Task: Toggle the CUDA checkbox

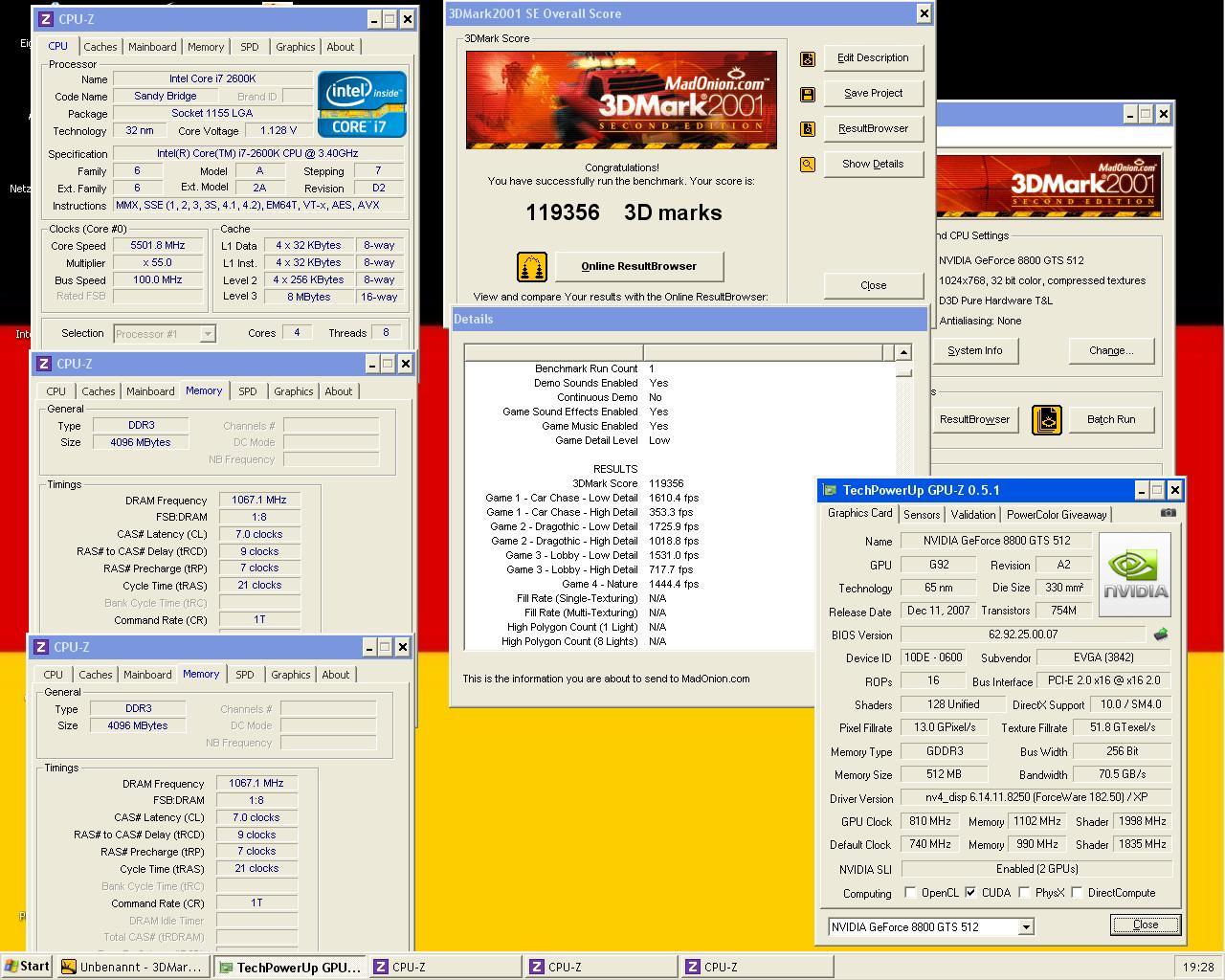Action: point(970,892)
